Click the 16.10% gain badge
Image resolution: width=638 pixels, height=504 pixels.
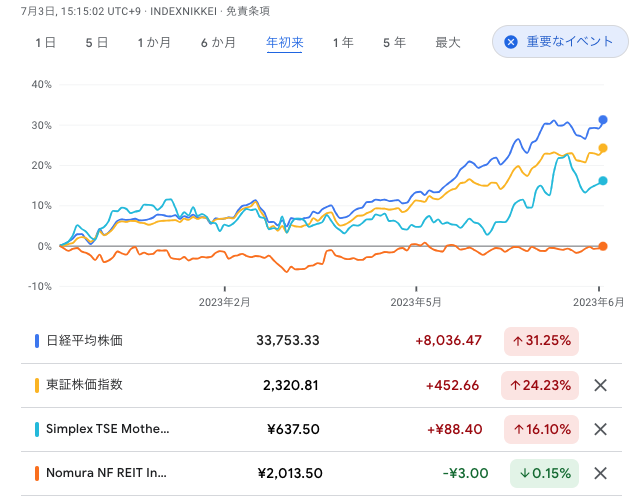click(541, 429)
